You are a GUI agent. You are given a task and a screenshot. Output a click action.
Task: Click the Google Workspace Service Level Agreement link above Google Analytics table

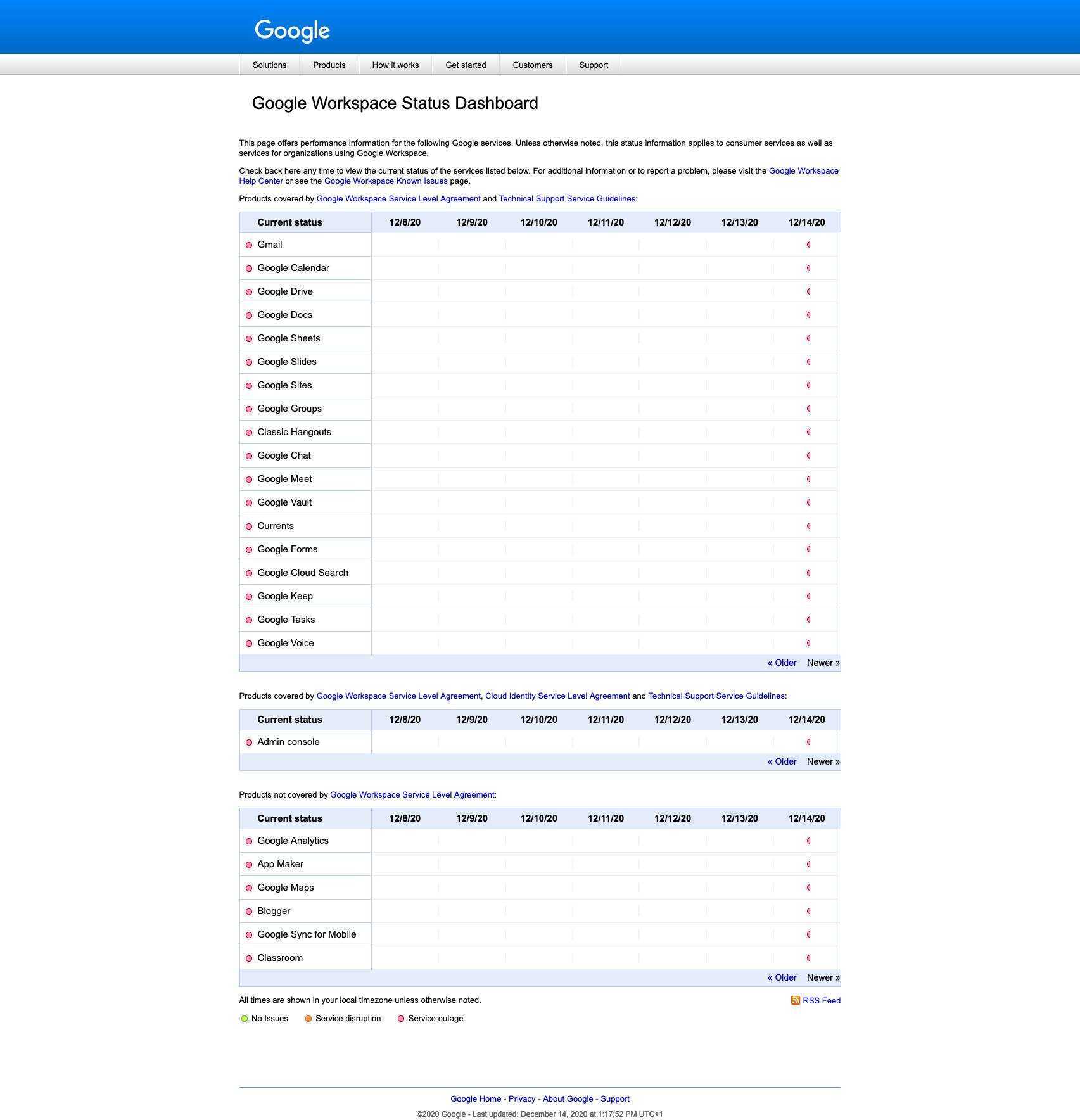point(413,795)
